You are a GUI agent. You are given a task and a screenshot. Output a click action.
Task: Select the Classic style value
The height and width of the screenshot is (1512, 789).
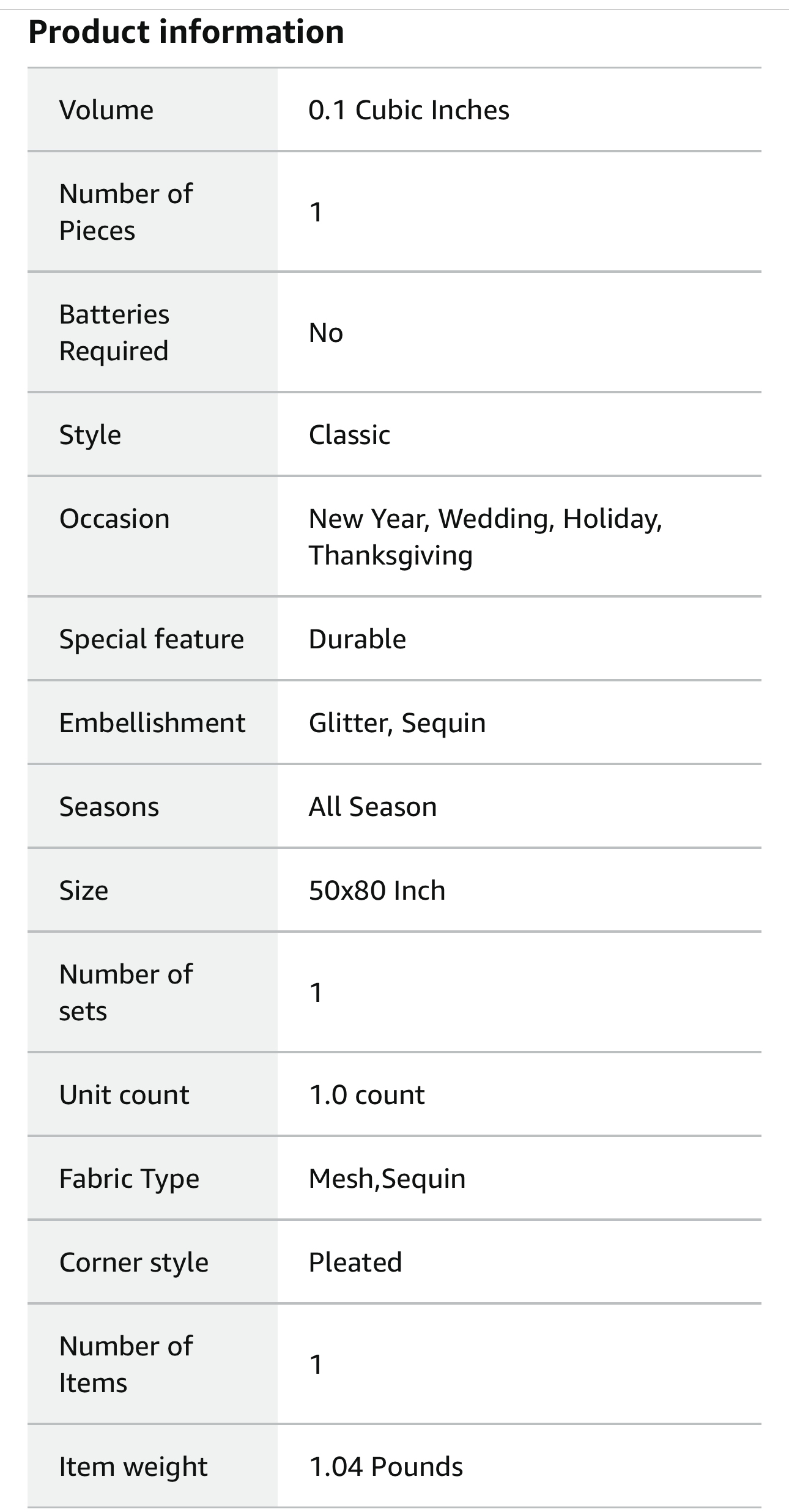tap(349, 435)
